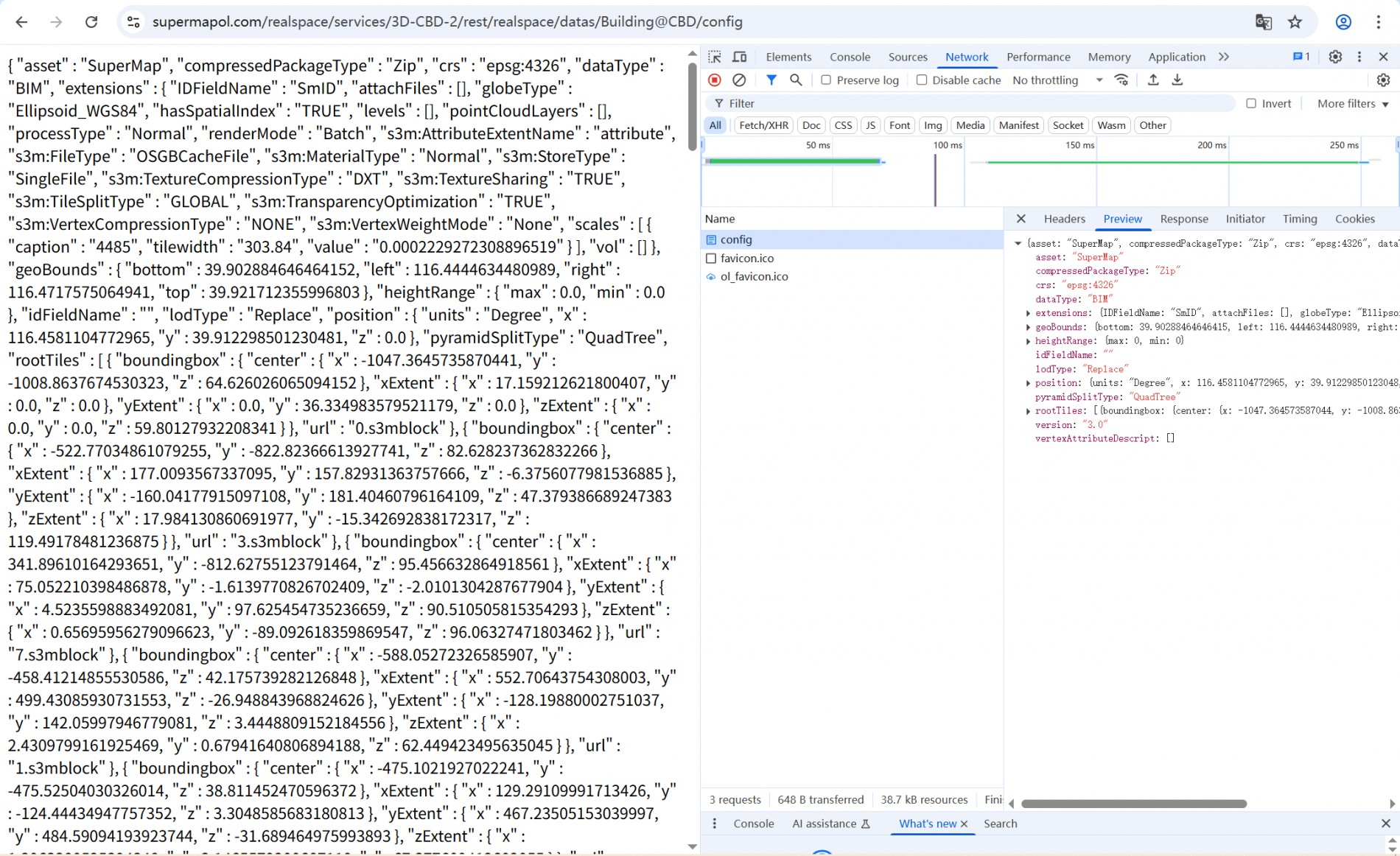Show more DevTools tabs chevron
Viewport: 1400px width, 856px height.
[x=1224, y=57]
